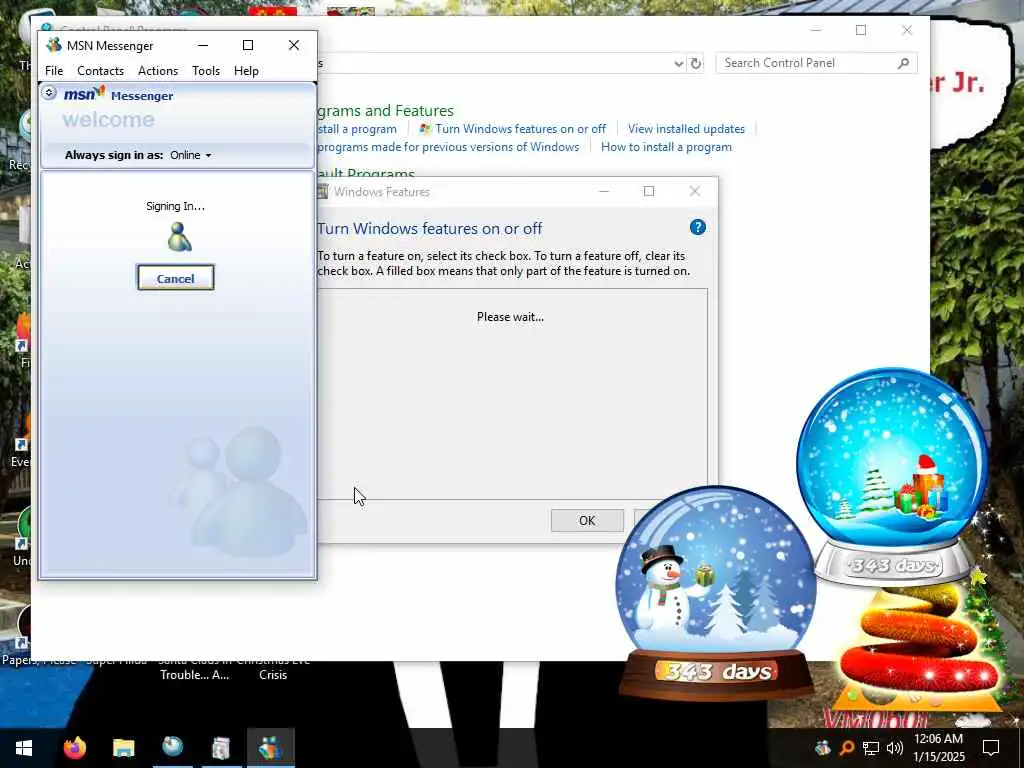
Task: Click the MSN Messenger tray icon
Action: (x=823, y=748)
